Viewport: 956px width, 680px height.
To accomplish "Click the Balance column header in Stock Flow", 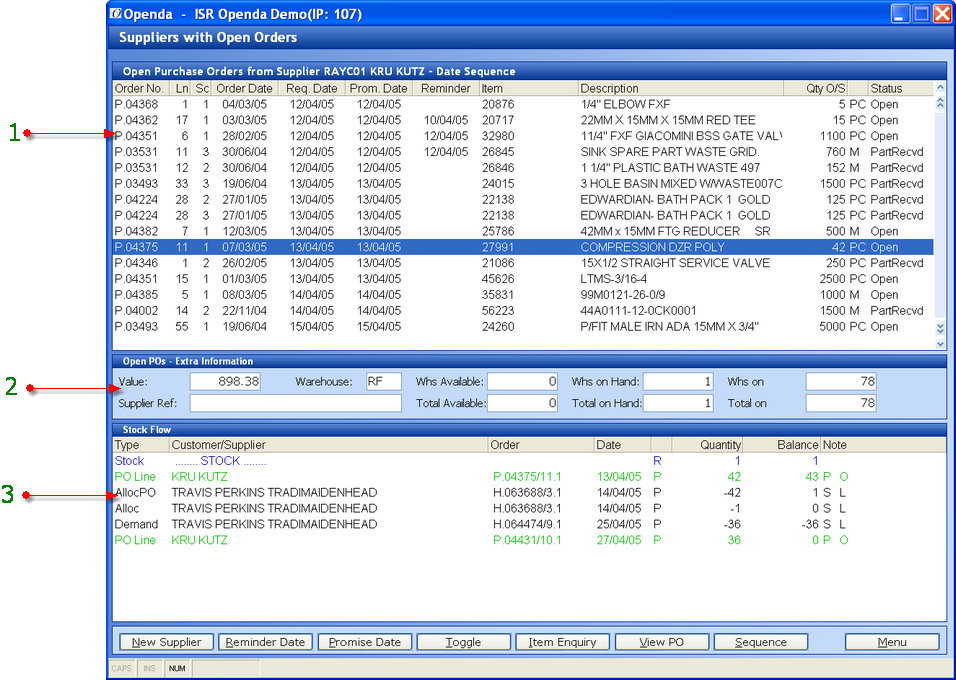I will (x=782, y=445).
